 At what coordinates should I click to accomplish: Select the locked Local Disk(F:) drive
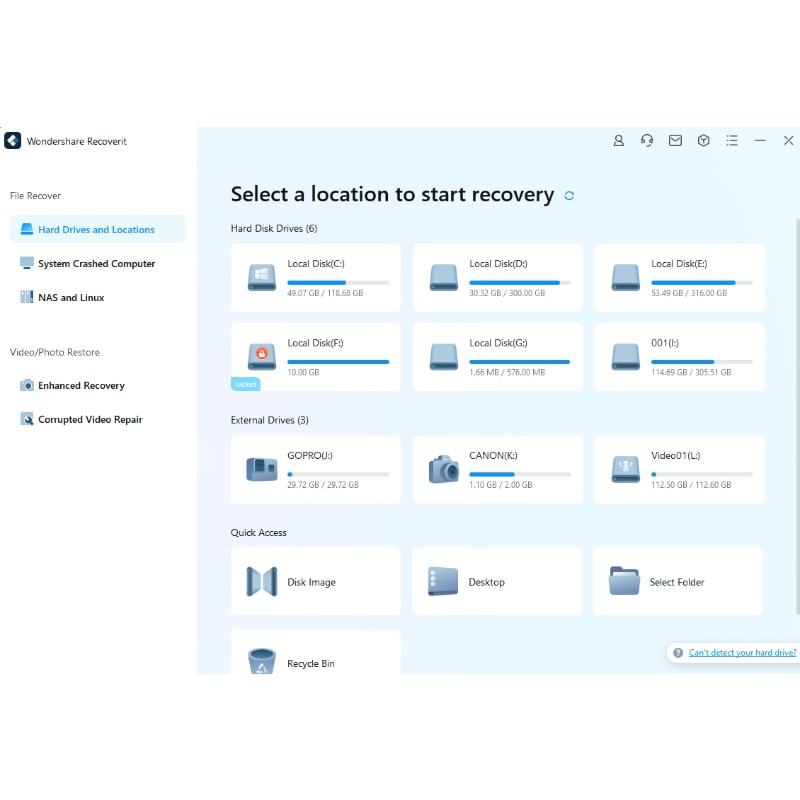click(x=315, y=356)
